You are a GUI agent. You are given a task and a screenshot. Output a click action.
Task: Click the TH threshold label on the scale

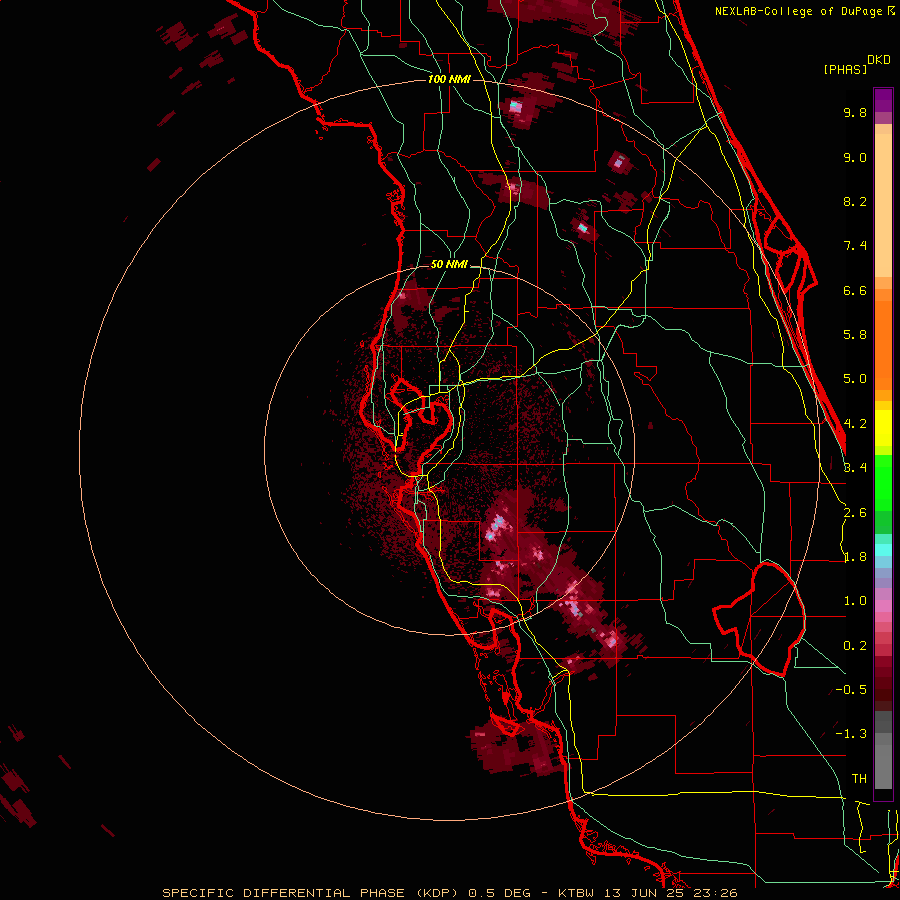pos(859,779)
